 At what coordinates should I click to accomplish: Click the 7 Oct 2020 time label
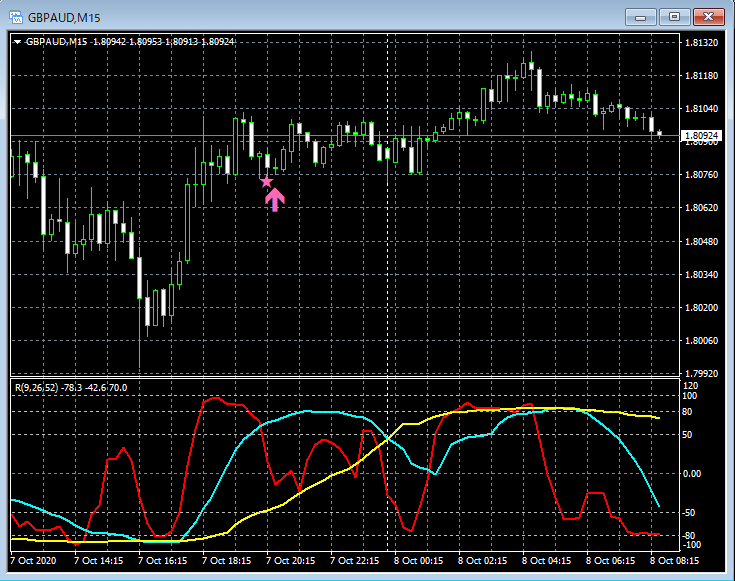point(33,560)
